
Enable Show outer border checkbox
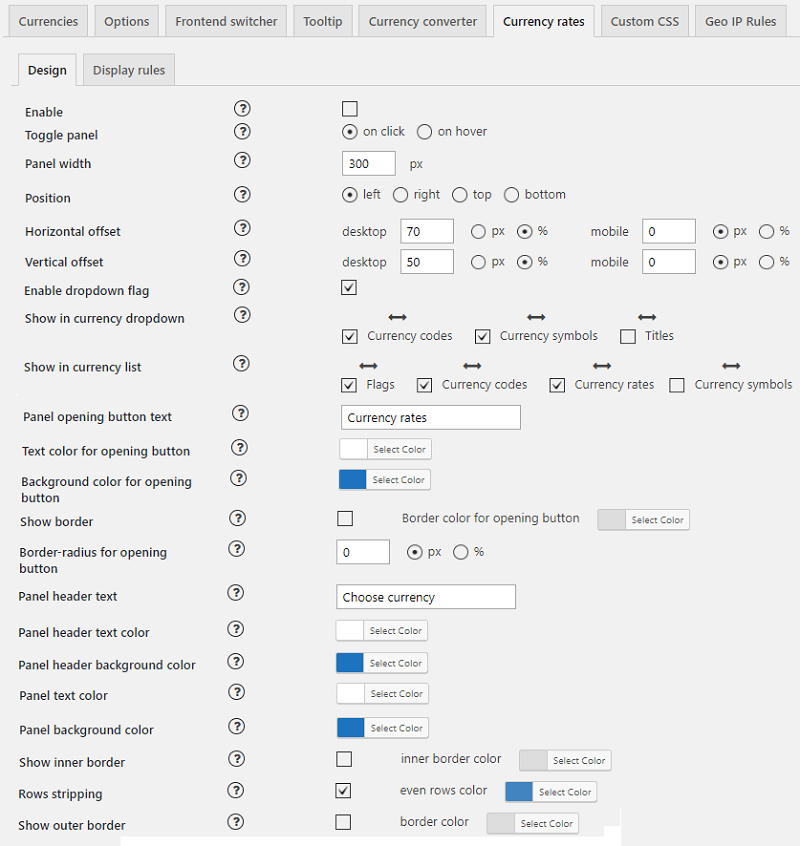coord(343,822)
